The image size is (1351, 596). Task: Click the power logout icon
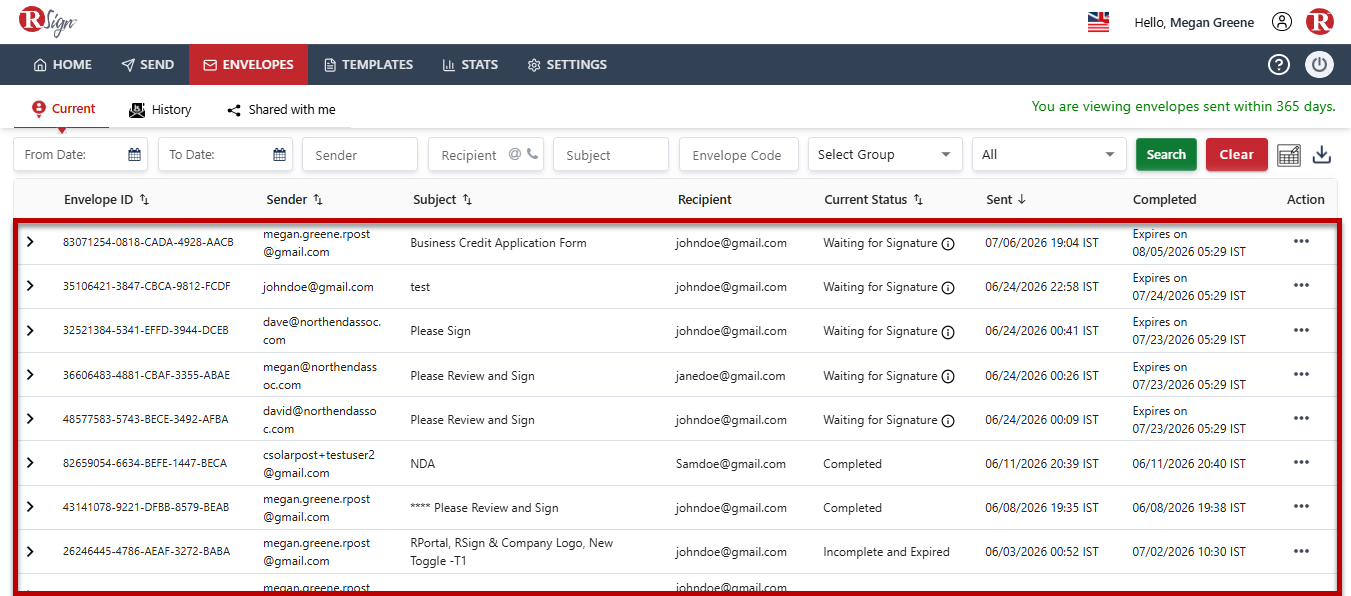coord(1319,65)
